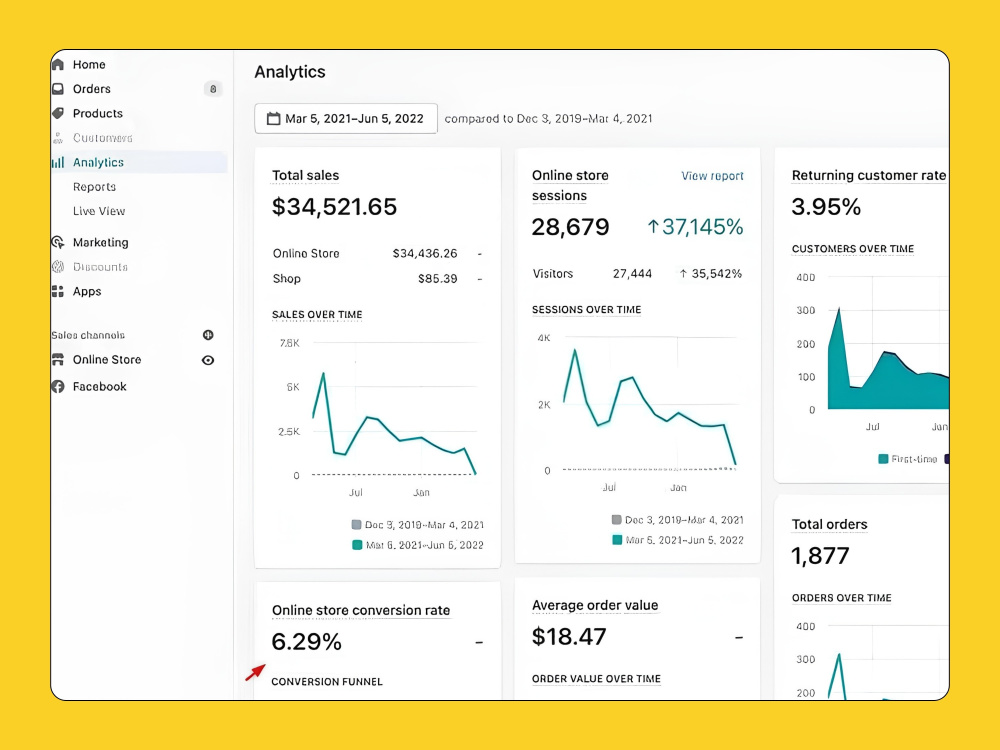The width and height of the screenshot is (1000, 750).
Task: Click the Apps grid icon
Action: tap(58, 291)
